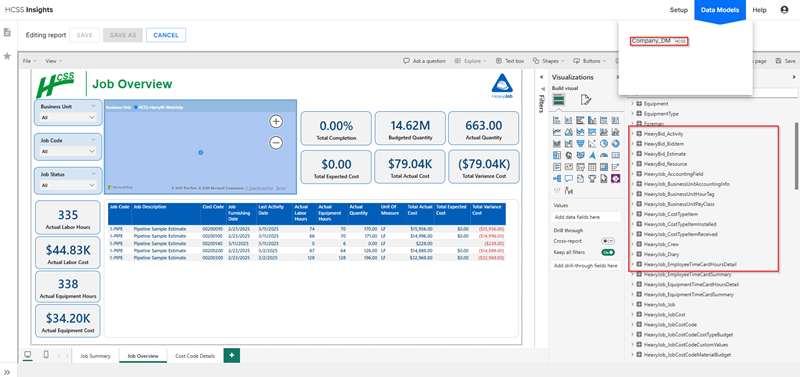
Task: Choose the table visualization
Action: point(592,167)
